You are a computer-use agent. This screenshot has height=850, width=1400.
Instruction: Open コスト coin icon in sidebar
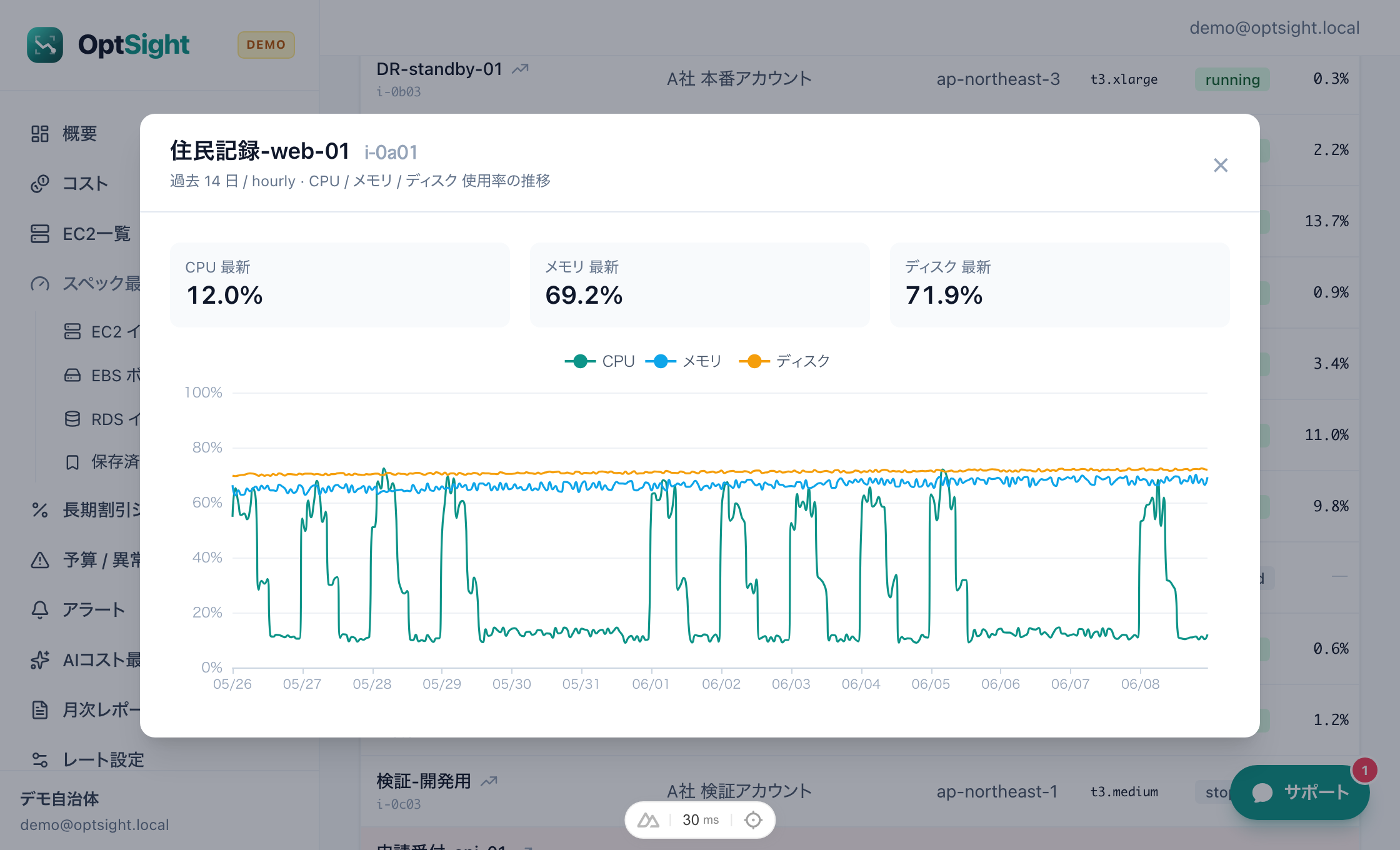(40, 184)
